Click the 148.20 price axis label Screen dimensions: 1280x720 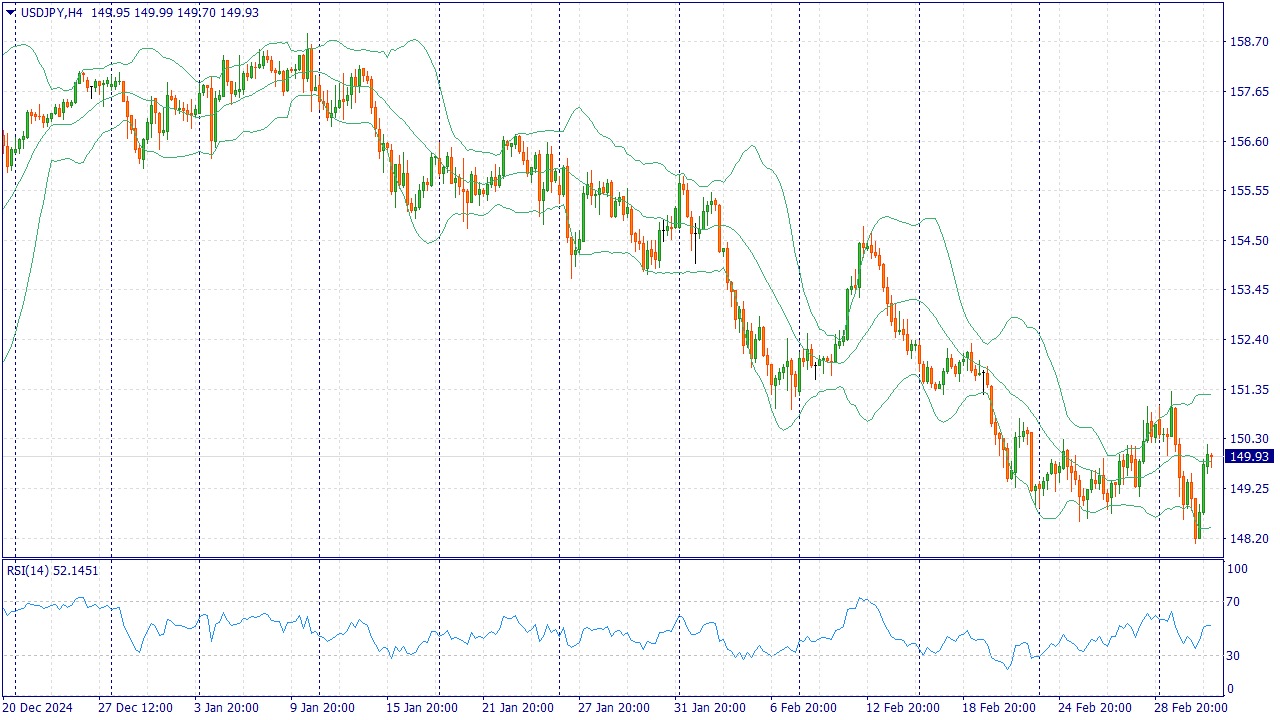coord(1248,538)
